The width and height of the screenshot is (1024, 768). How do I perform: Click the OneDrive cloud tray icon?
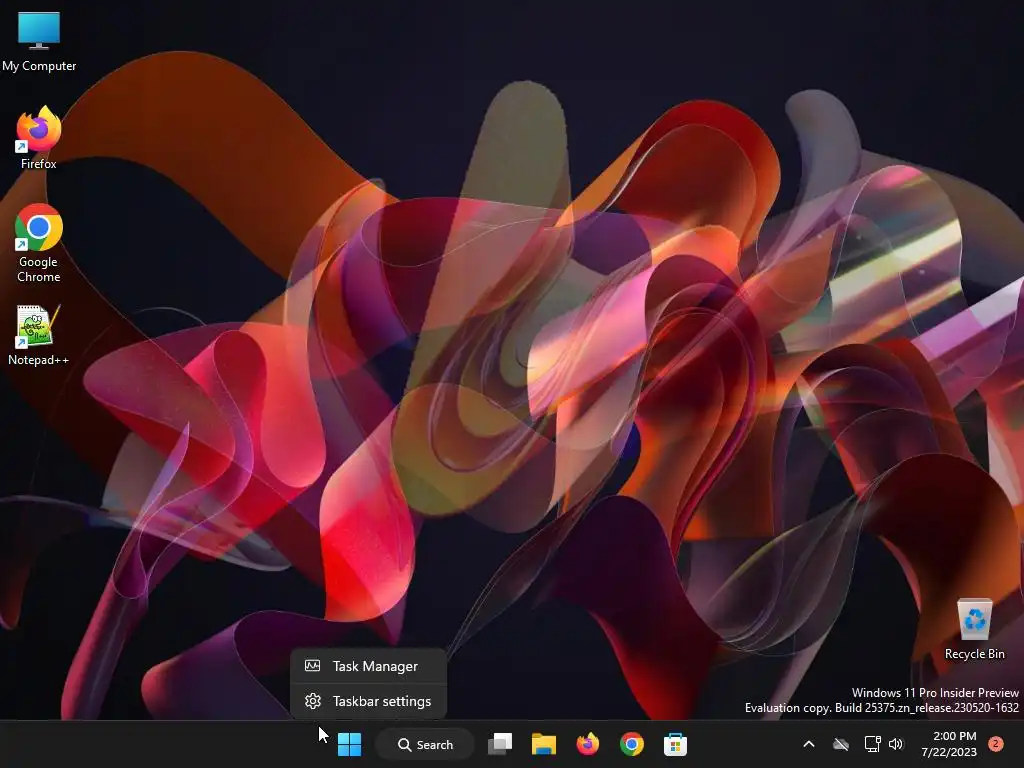click(841, 744)
